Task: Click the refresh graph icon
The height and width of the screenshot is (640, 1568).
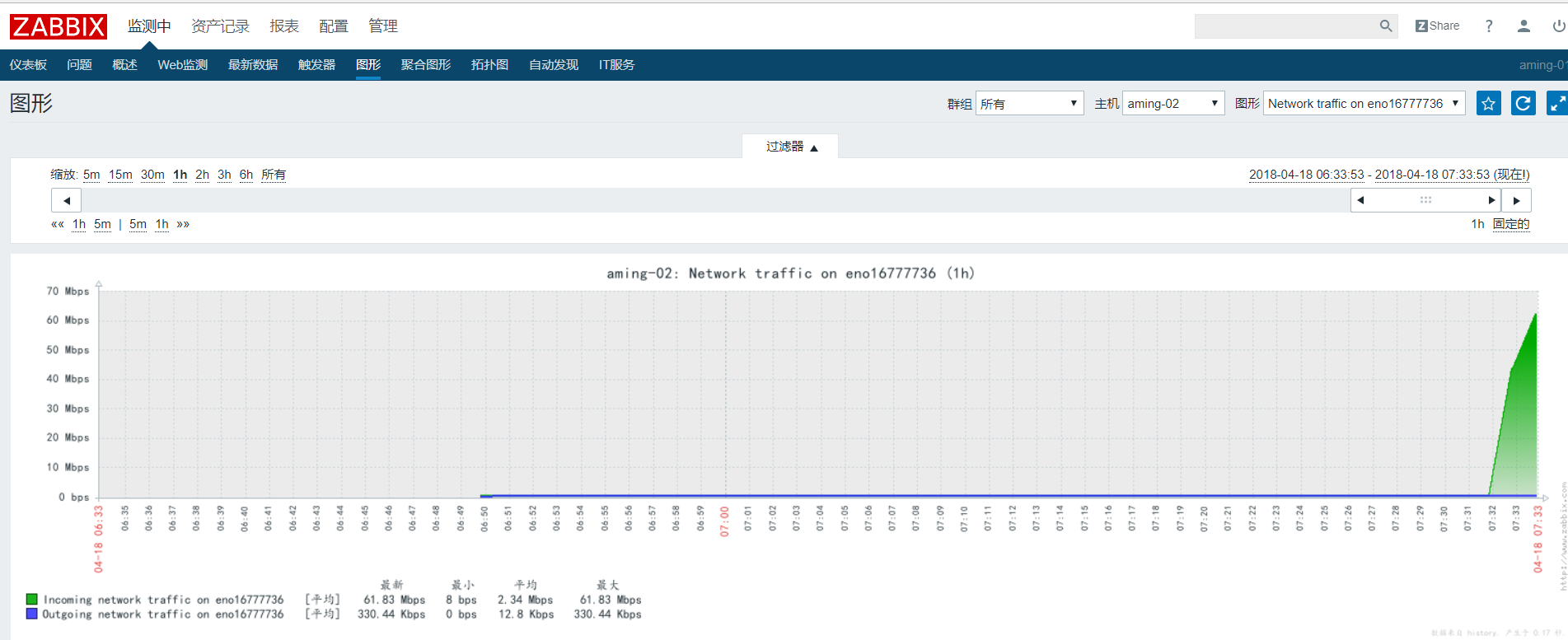Action: [1524, 103]
